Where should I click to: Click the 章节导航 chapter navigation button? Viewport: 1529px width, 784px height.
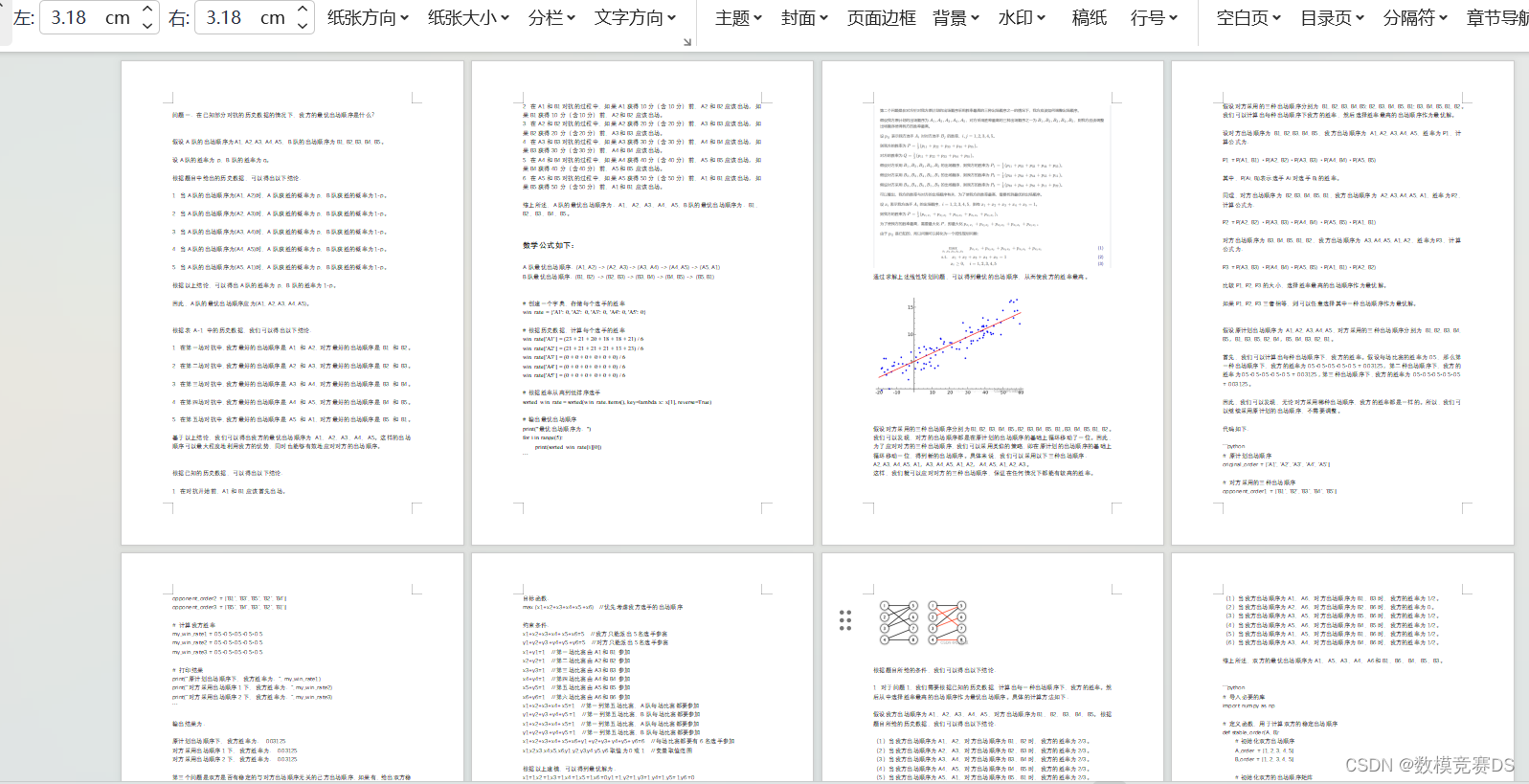tap(1497, 17)
